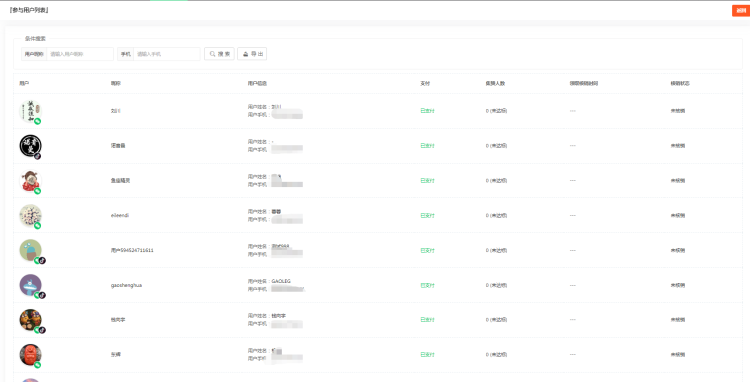Click green paid status in 用户594534711611 row
This screenshot has height=382, width=750.
428,251
